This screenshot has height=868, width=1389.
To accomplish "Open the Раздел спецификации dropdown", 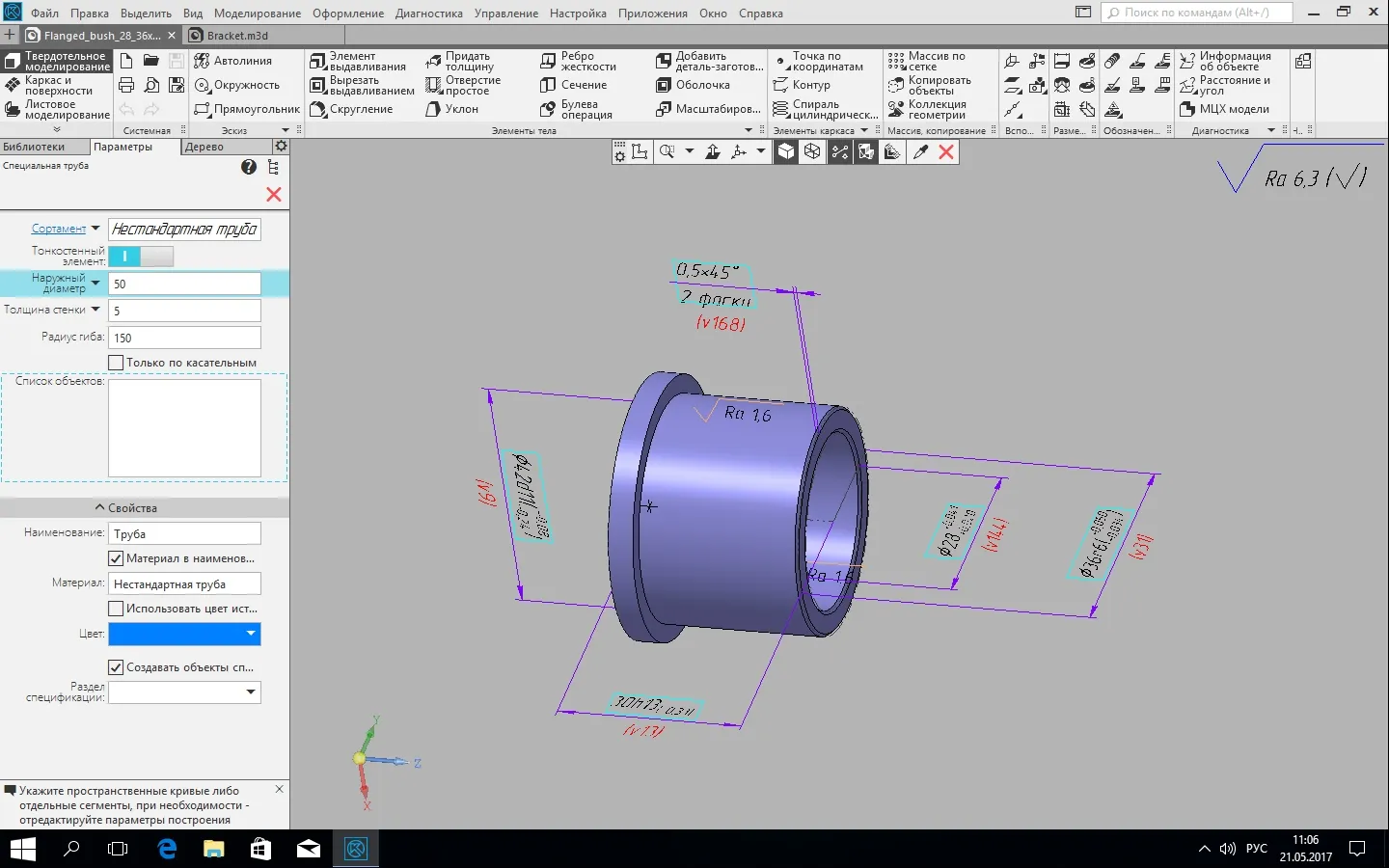I will (x=250, y=692).
